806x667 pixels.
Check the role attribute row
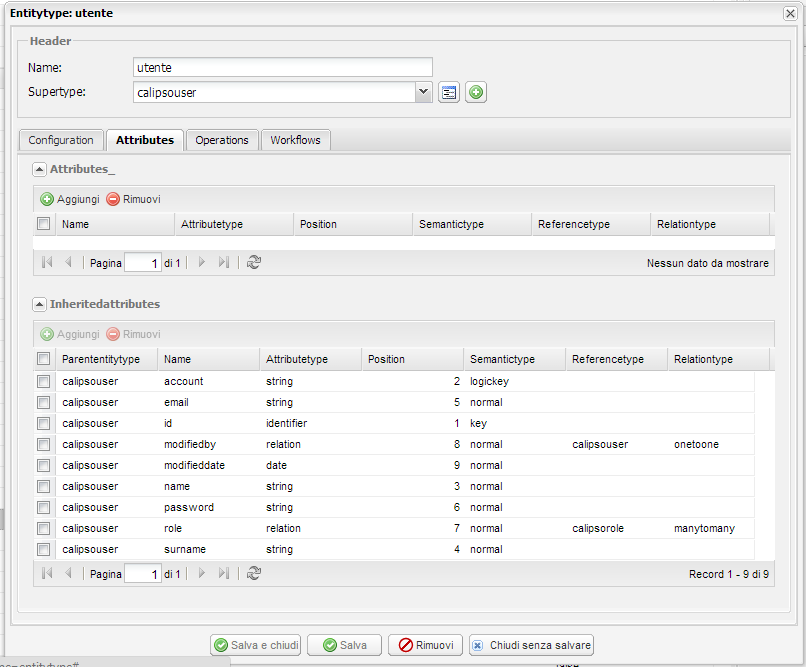pyautogui.click(x=43, y=528)
